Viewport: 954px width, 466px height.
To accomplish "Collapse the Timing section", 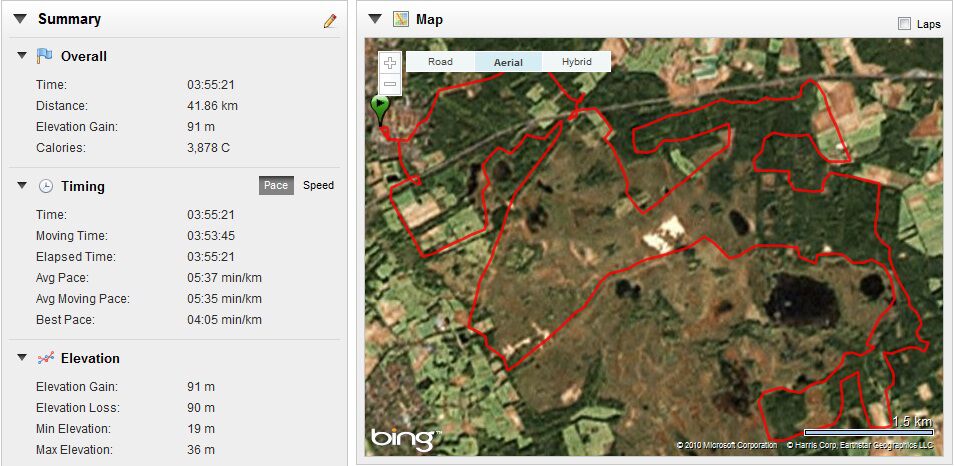I will pos(22,186).
